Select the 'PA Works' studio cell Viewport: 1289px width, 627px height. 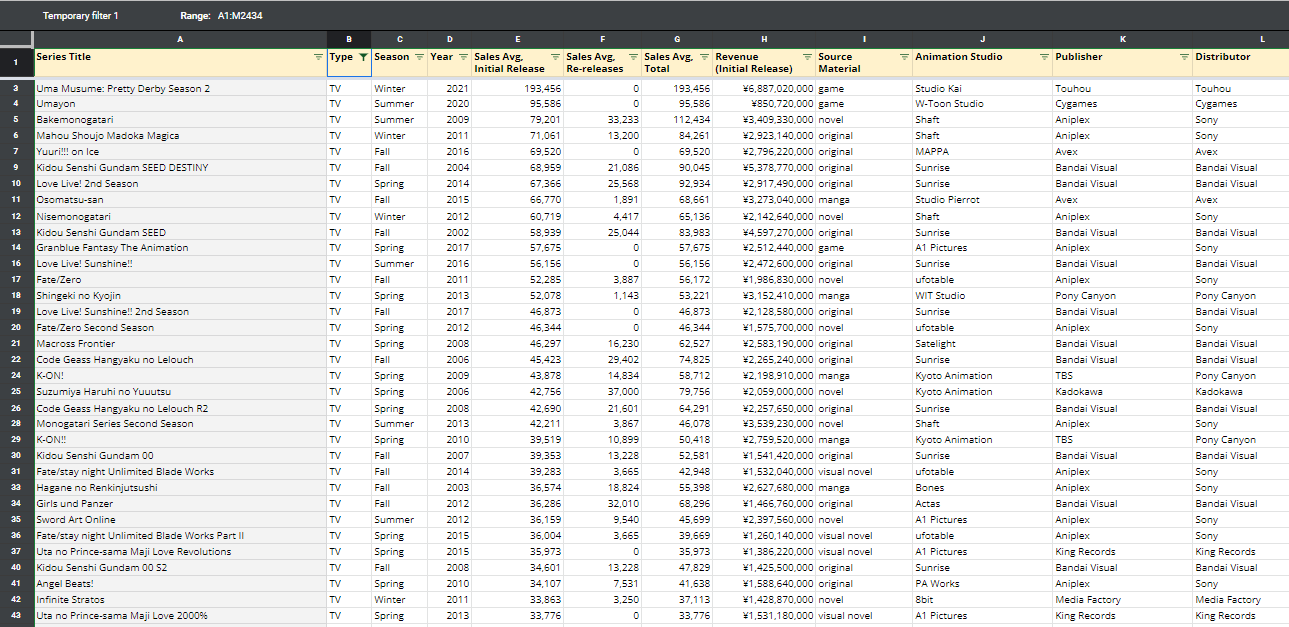tap(982, 584)
